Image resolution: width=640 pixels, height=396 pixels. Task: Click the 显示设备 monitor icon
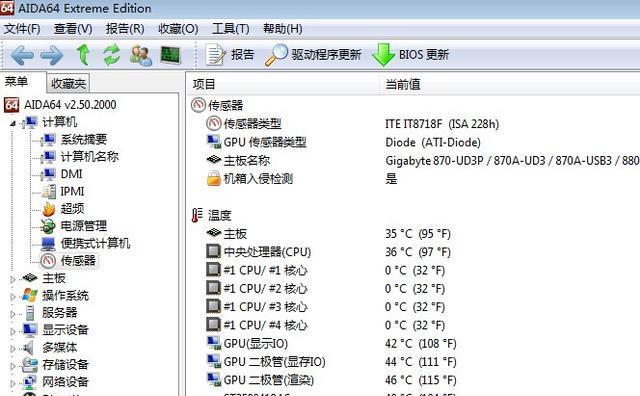(x=30, y=330)
